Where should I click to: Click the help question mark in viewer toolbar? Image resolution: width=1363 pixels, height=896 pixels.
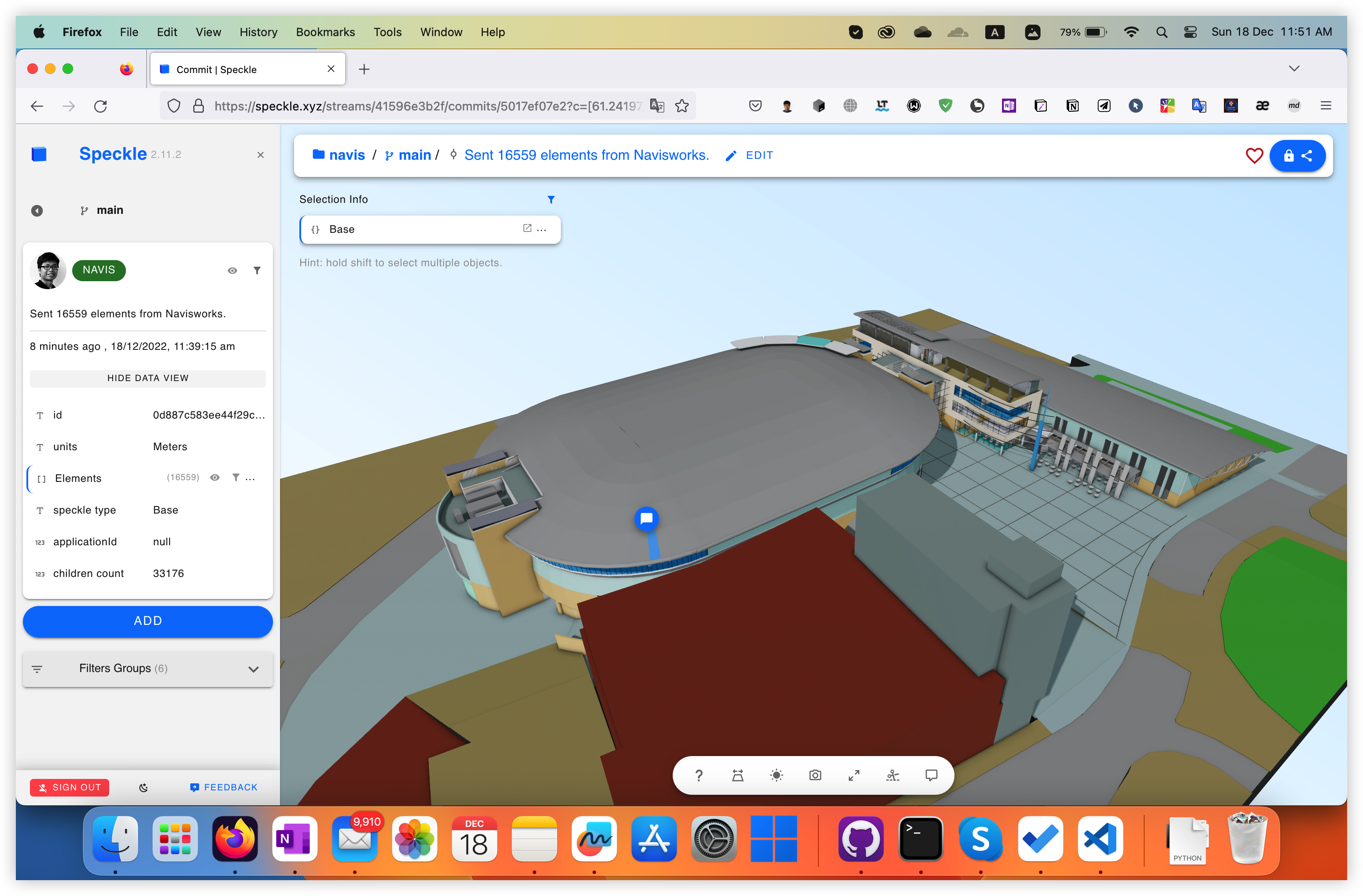pos(698,775)
